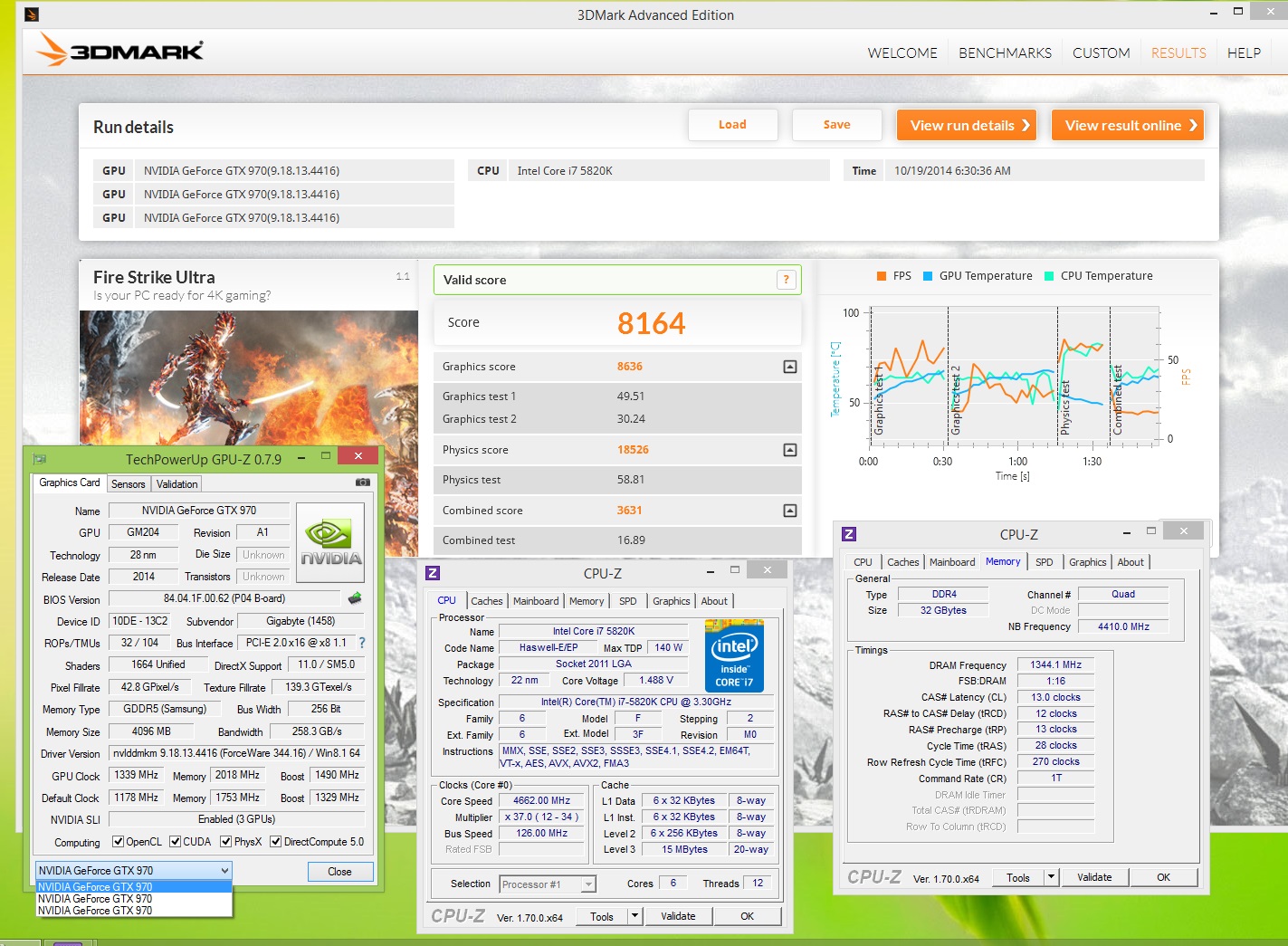Switch to Sensors tab in GPU-Z

point(129,484)
